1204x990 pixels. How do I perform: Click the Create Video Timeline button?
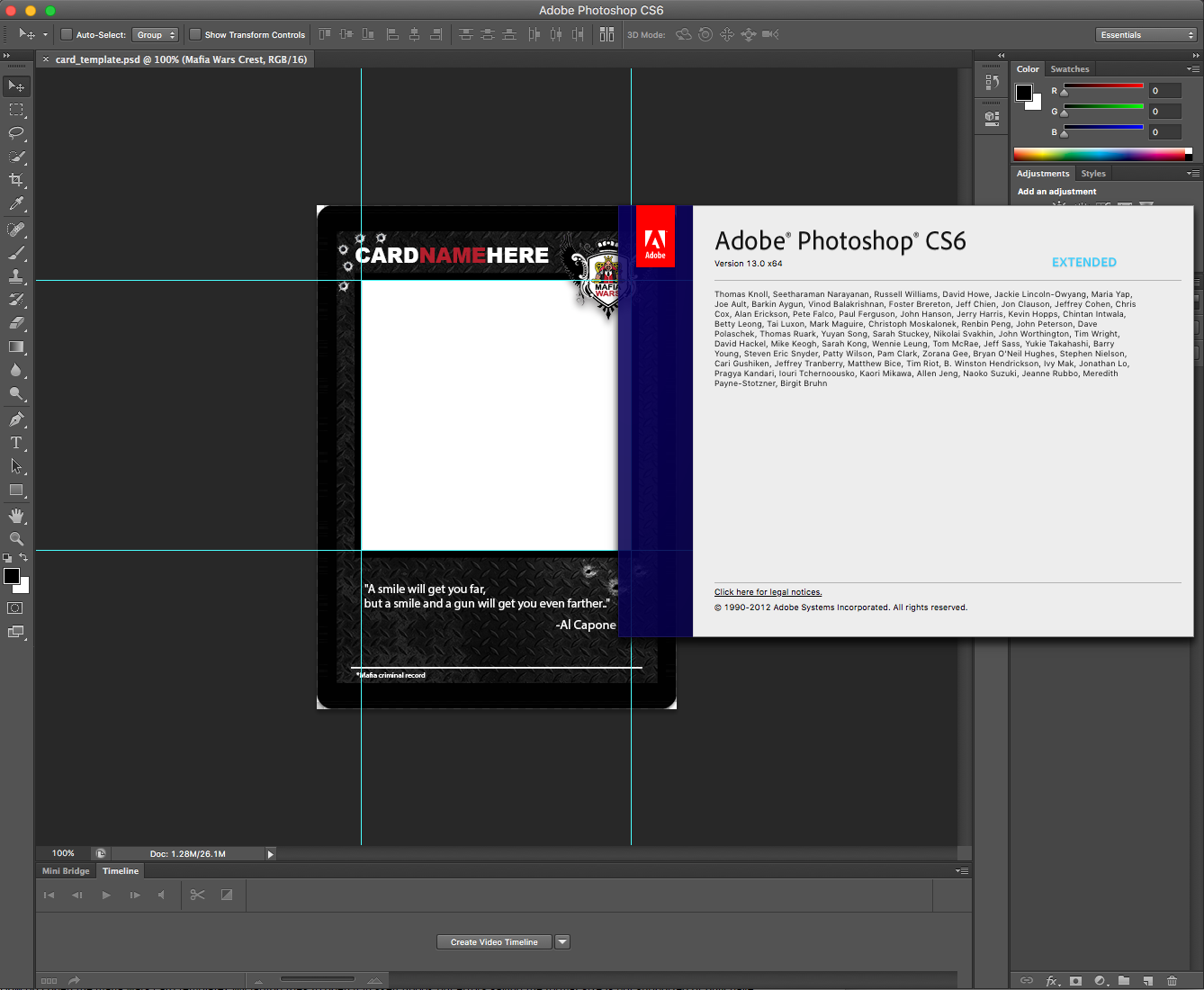[494, 942]
